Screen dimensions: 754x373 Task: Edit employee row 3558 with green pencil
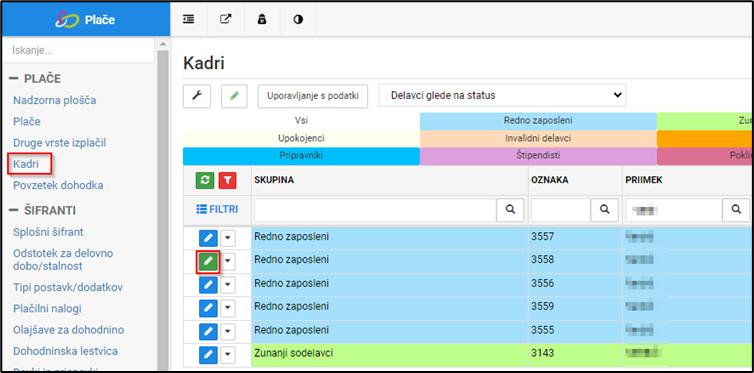208,261
